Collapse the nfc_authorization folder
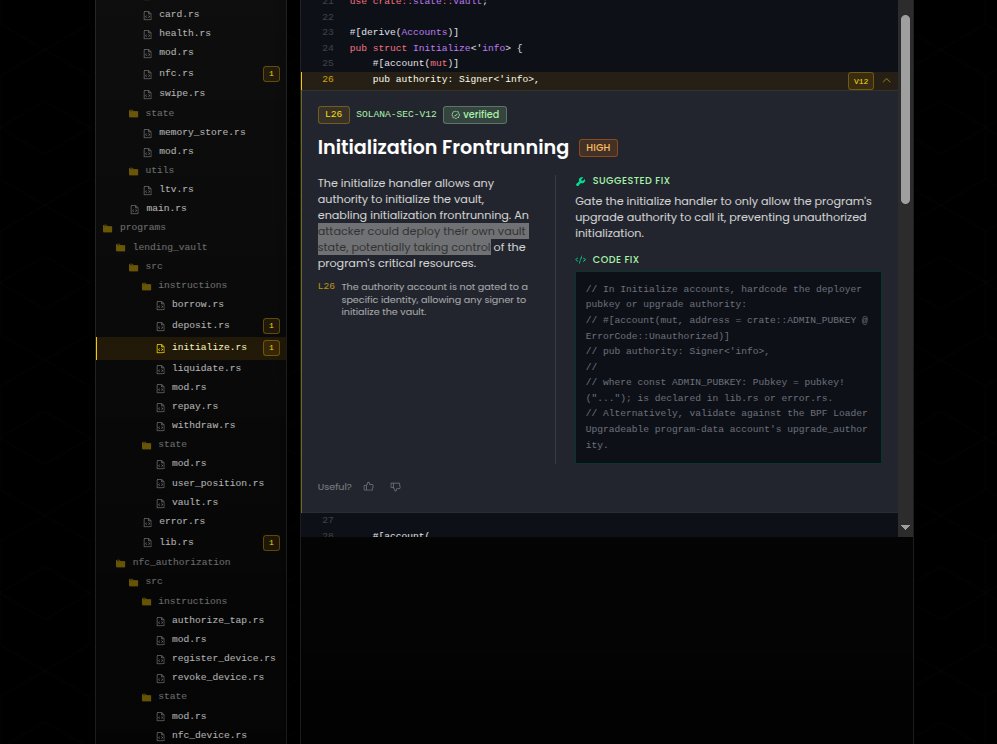 tap(181, 562)
